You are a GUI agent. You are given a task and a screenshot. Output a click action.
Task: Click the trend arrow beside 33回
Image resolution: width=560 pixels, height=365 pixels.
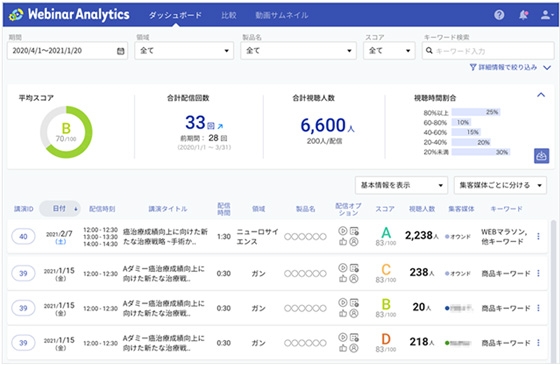point(220,126)
